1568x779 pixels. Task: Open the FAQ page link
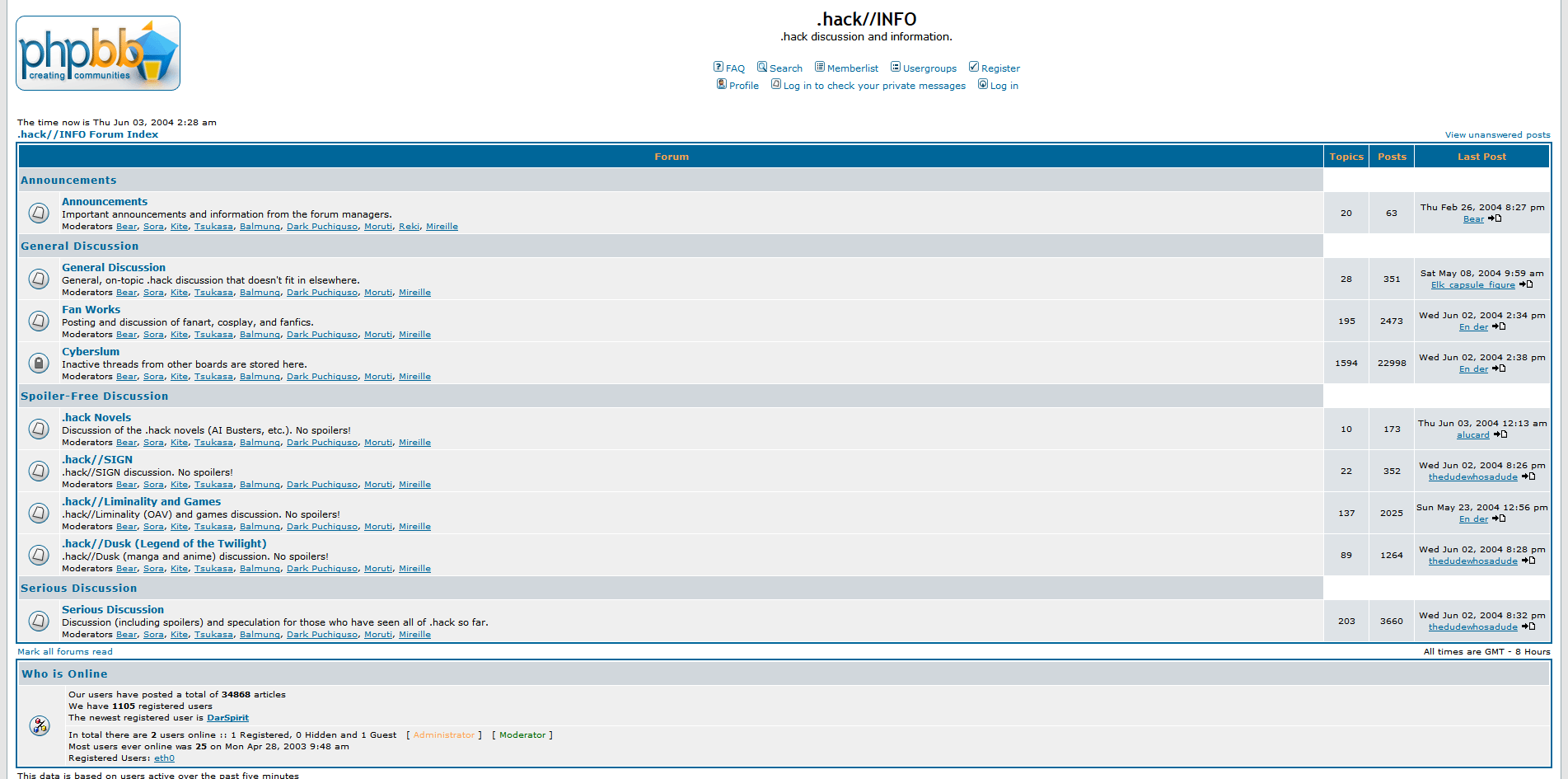(x=735, y=68)
